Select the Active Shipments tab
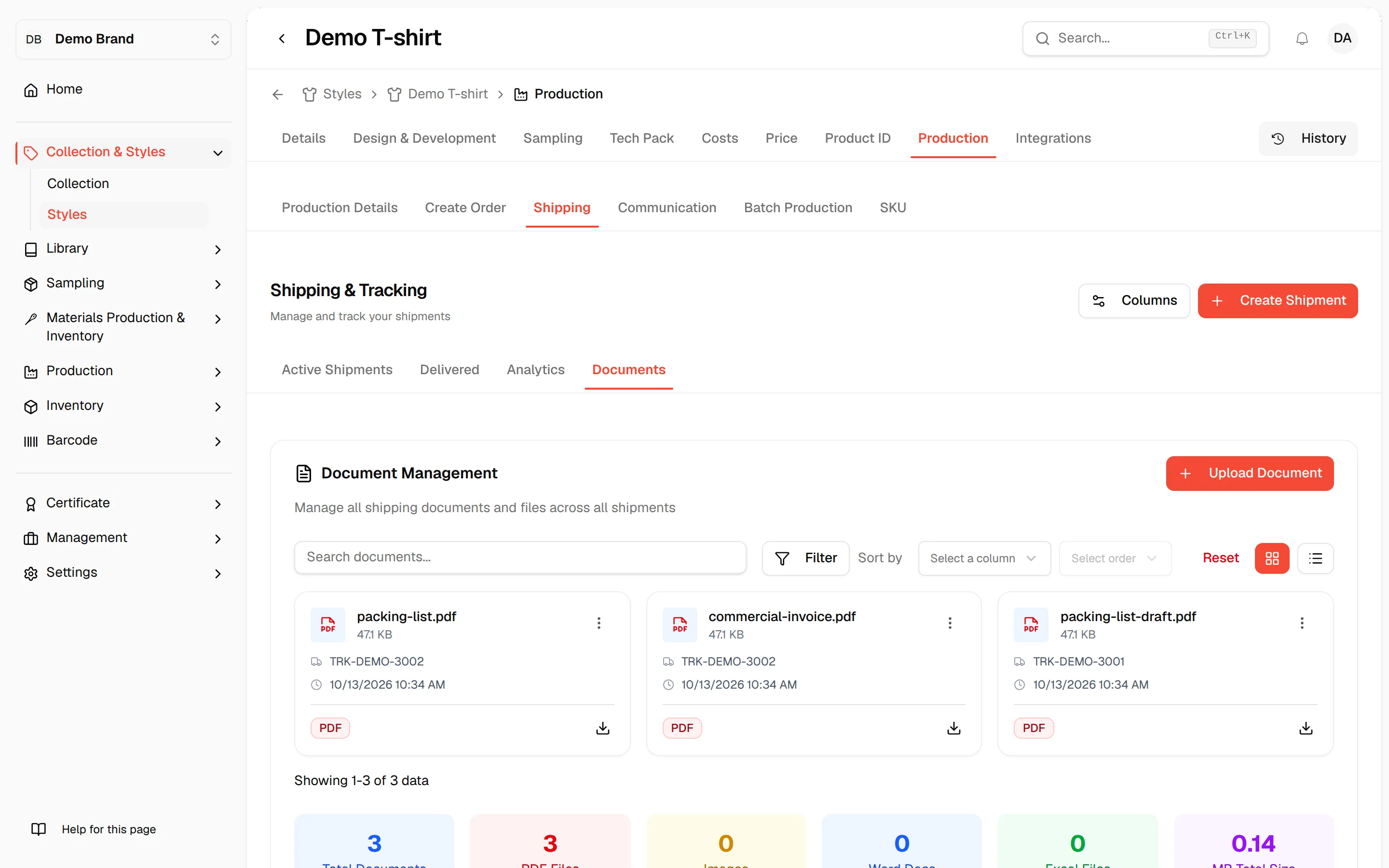Viewport: 1389px width, 868px height. point(337,370)
